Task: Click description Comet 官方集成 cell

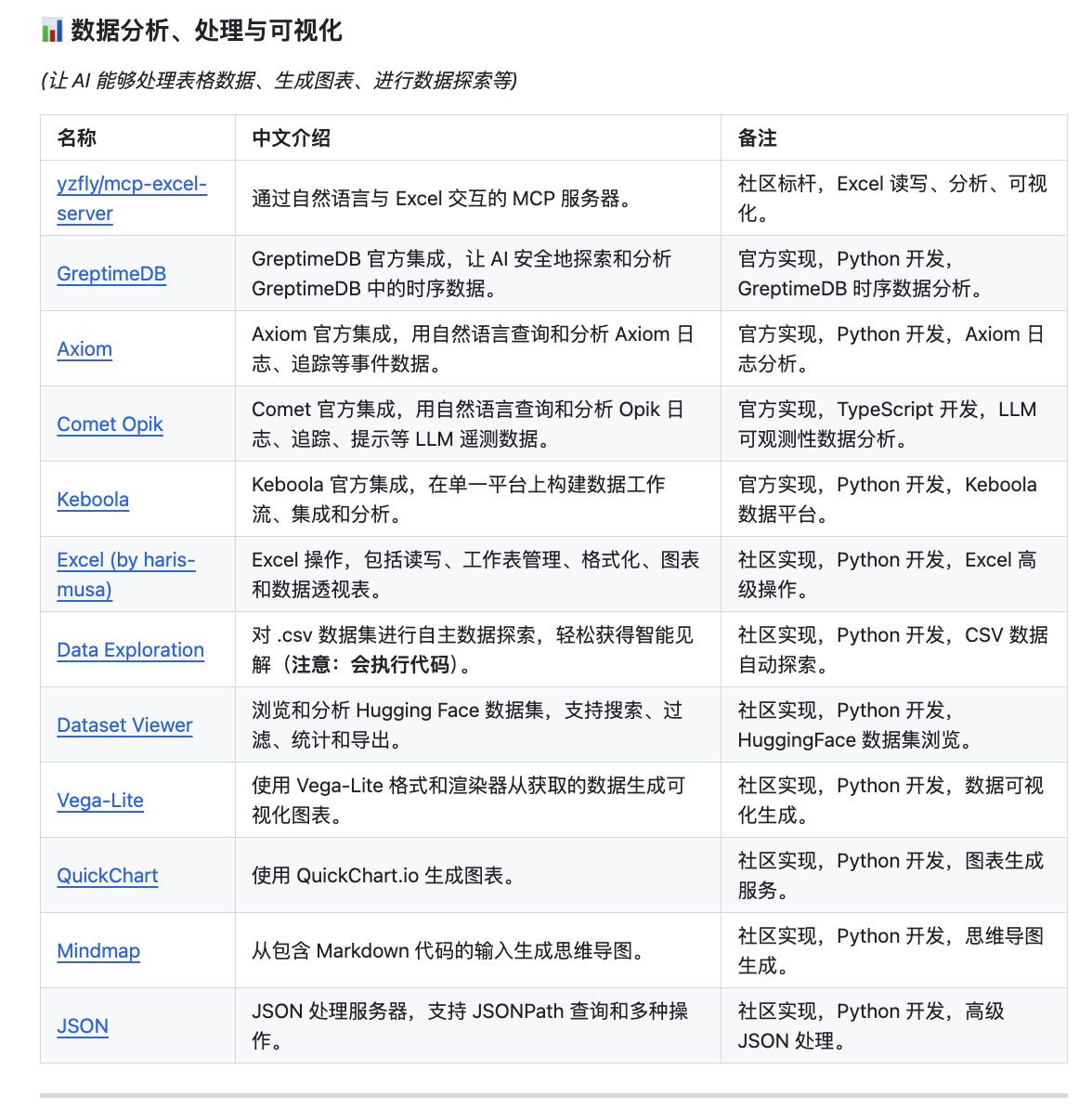Action: (467, 424)
